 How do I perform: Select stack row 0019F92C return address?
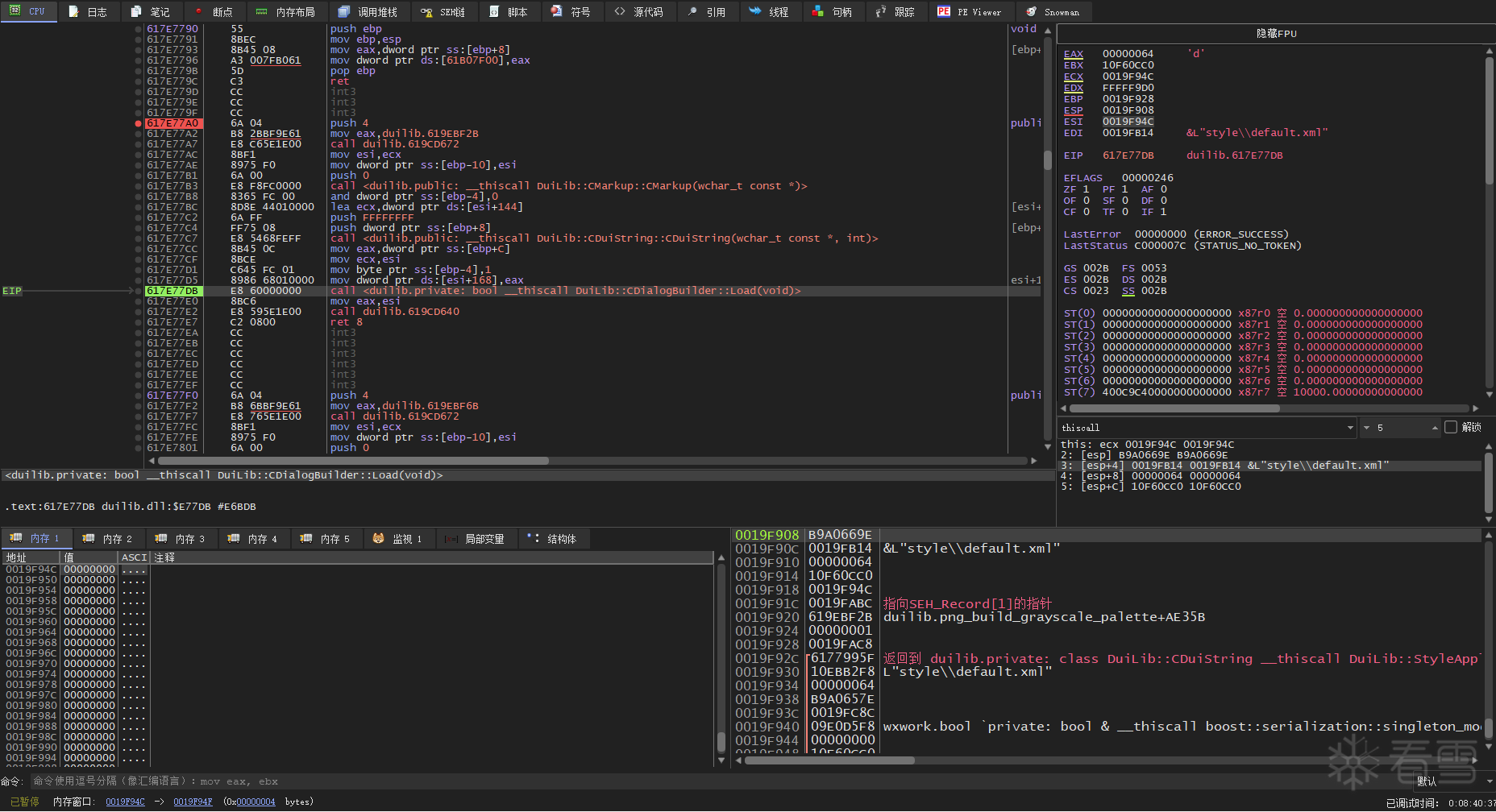pyautogui.click(x=1107, y=658)
